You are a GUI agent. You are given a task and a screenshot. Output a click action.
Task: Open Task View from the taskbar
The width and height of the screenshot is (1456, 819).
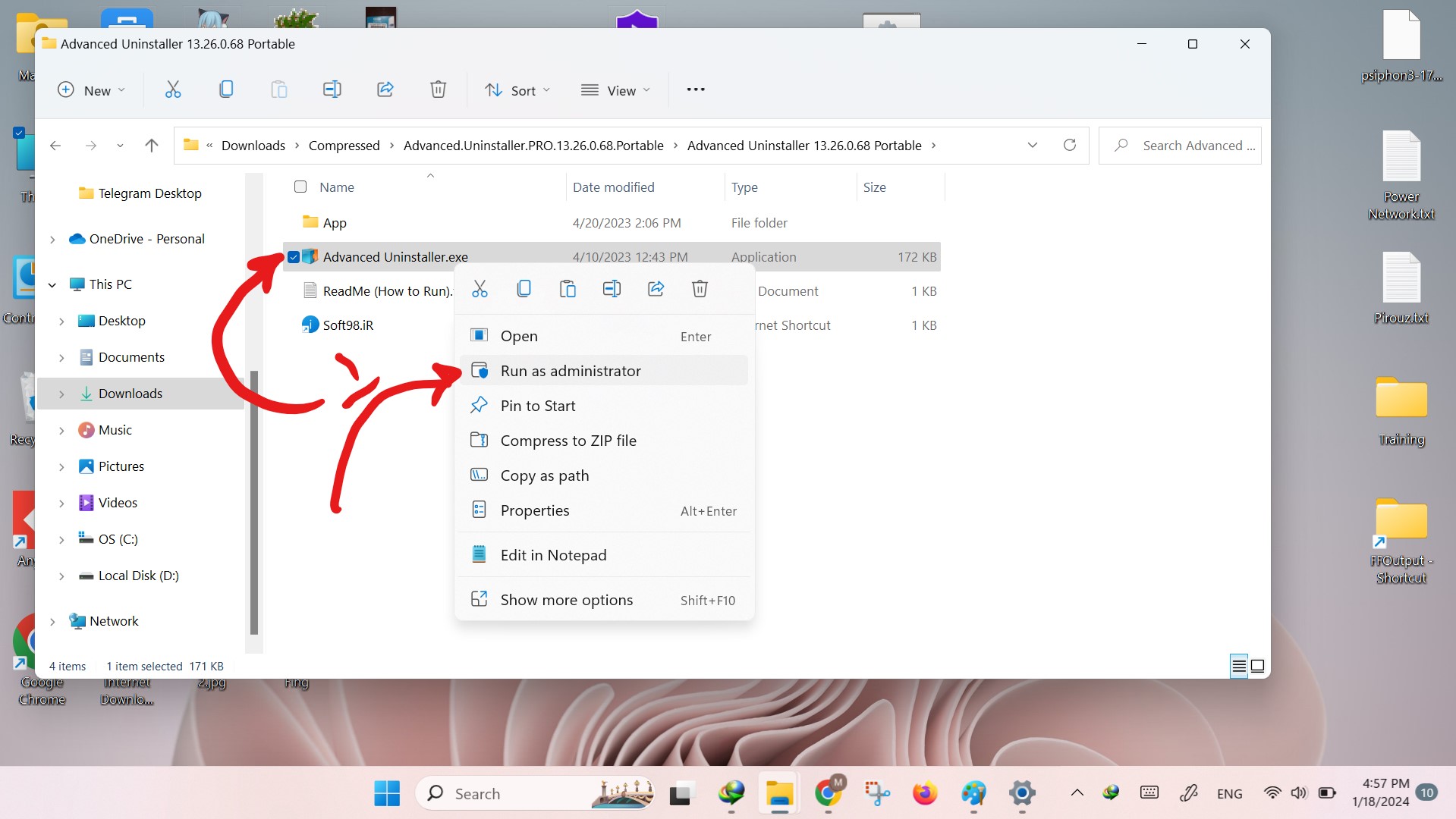click(x=682, y=793)
